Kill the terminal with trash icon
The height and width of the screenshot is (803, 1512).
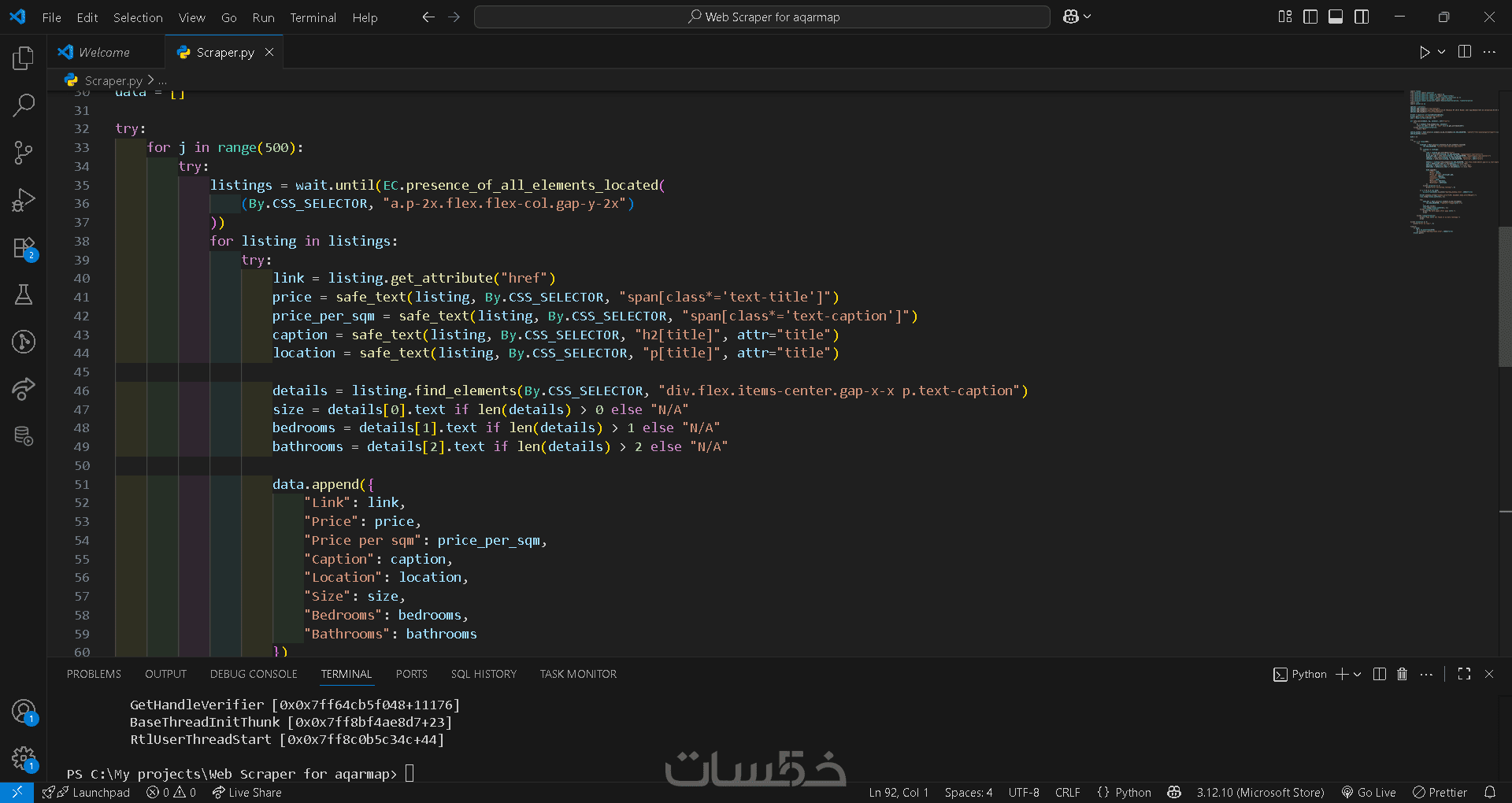1403,674
